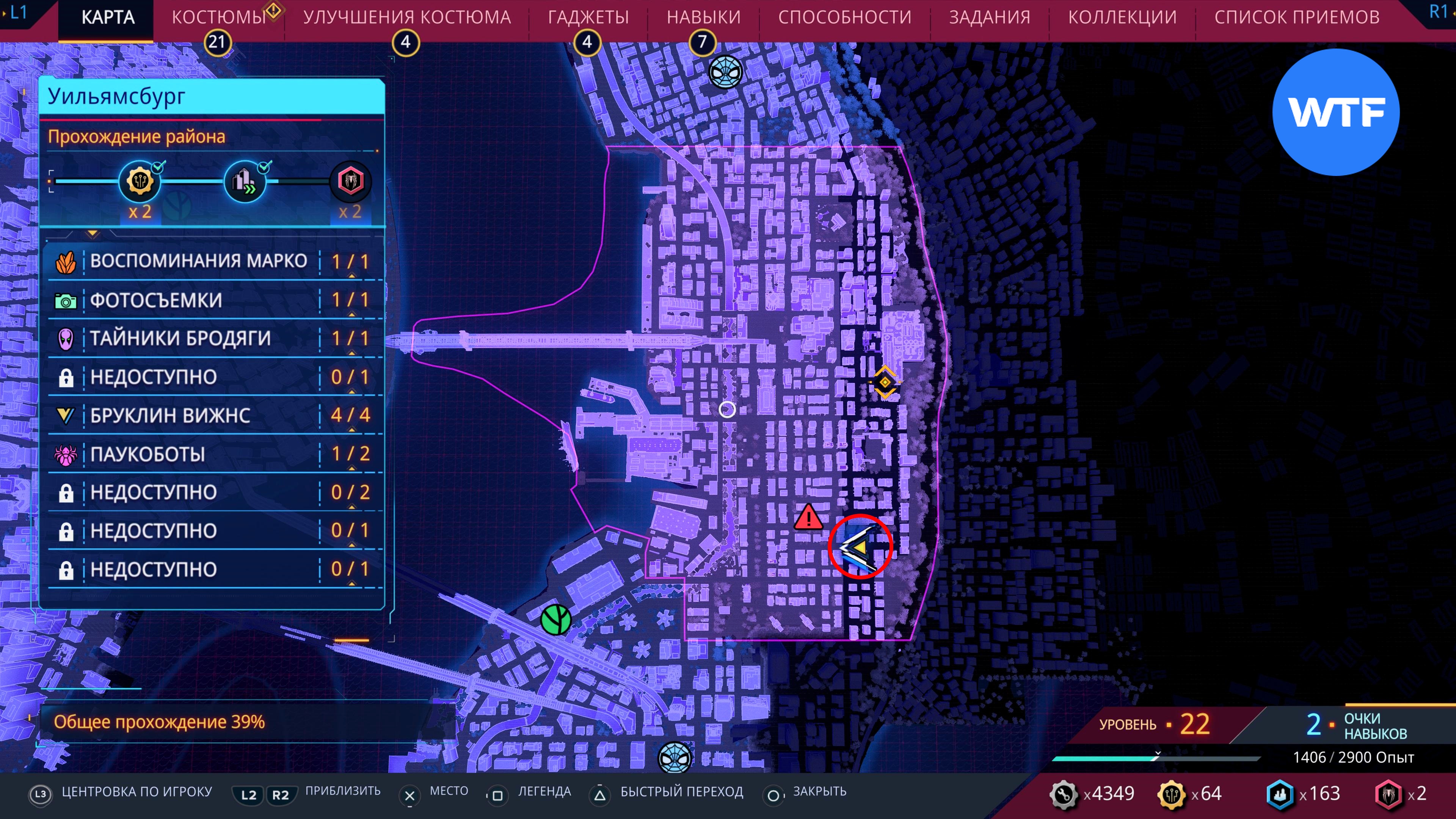The image size is (1456, 819).
Task: Select the yellow diamond mission marker
Action: click(x=885, y=383)
